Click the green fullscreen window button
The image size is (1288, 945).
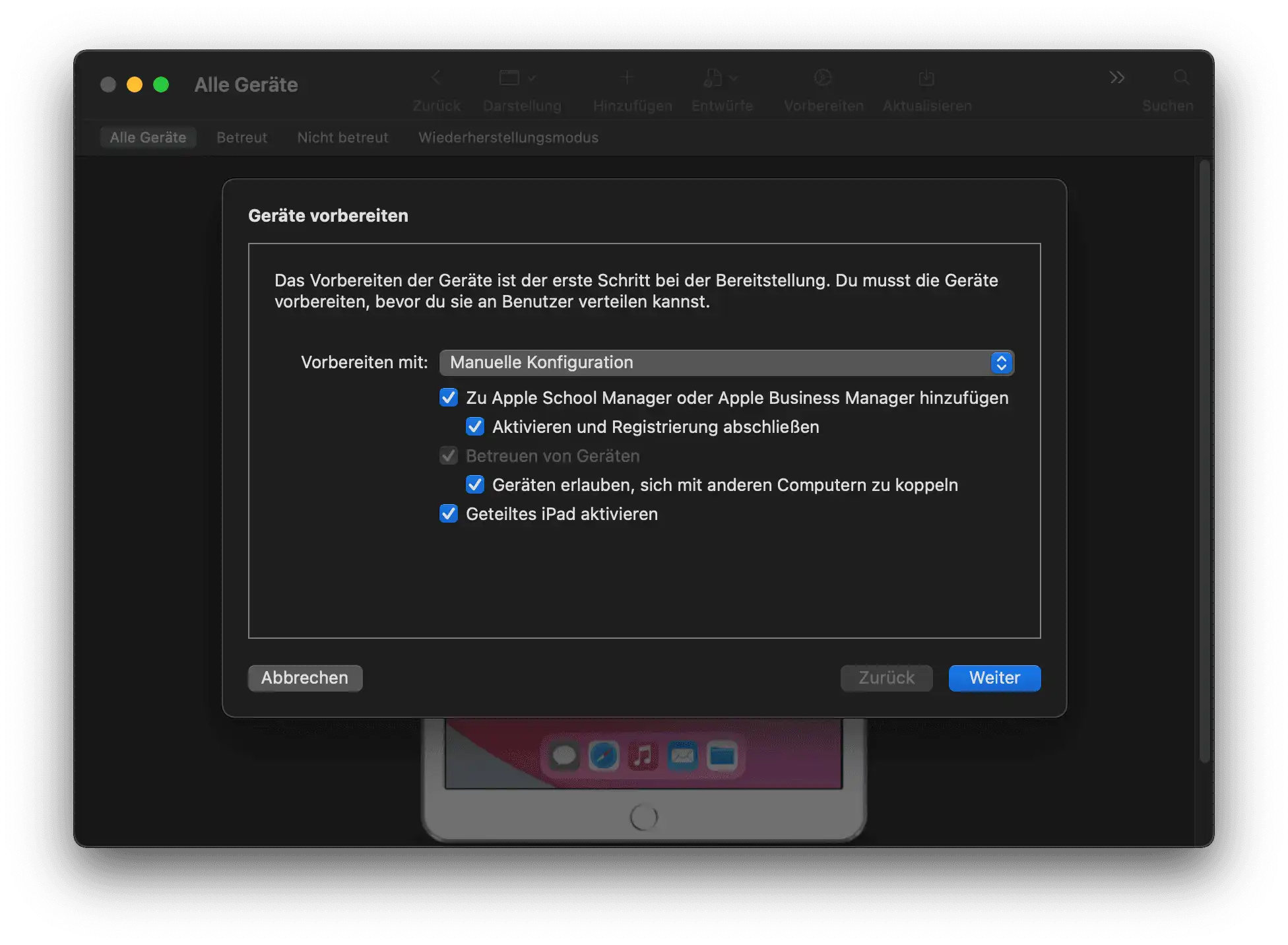click(x=161, y=84)
